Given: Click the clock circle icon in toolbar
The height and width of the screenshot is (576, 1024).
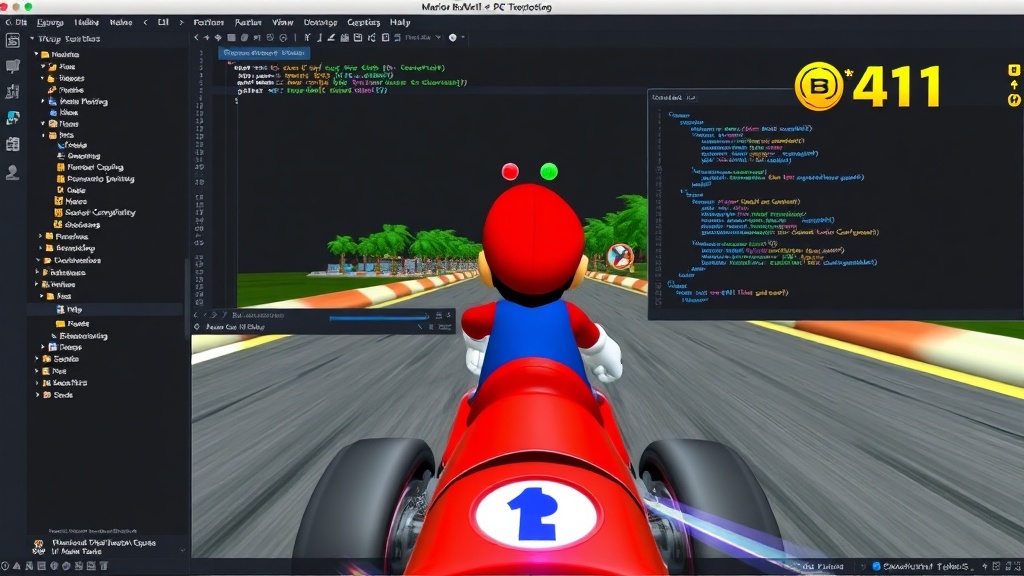Looking at the screenshot, I should 283,38.
